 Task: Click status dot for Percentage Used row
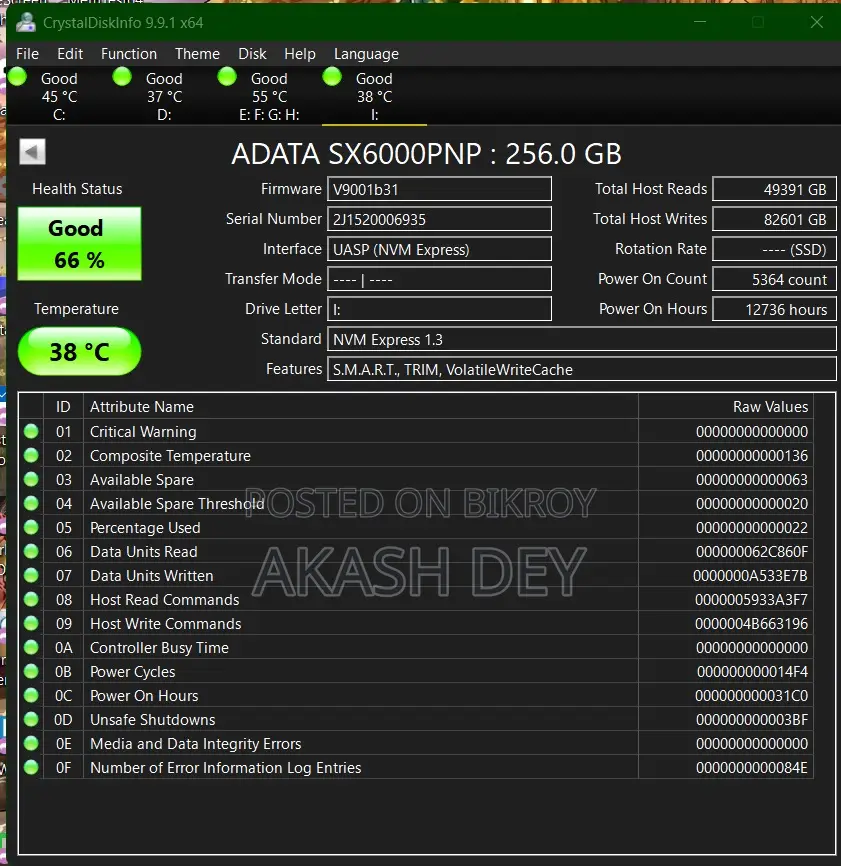(x=31, y=527)
